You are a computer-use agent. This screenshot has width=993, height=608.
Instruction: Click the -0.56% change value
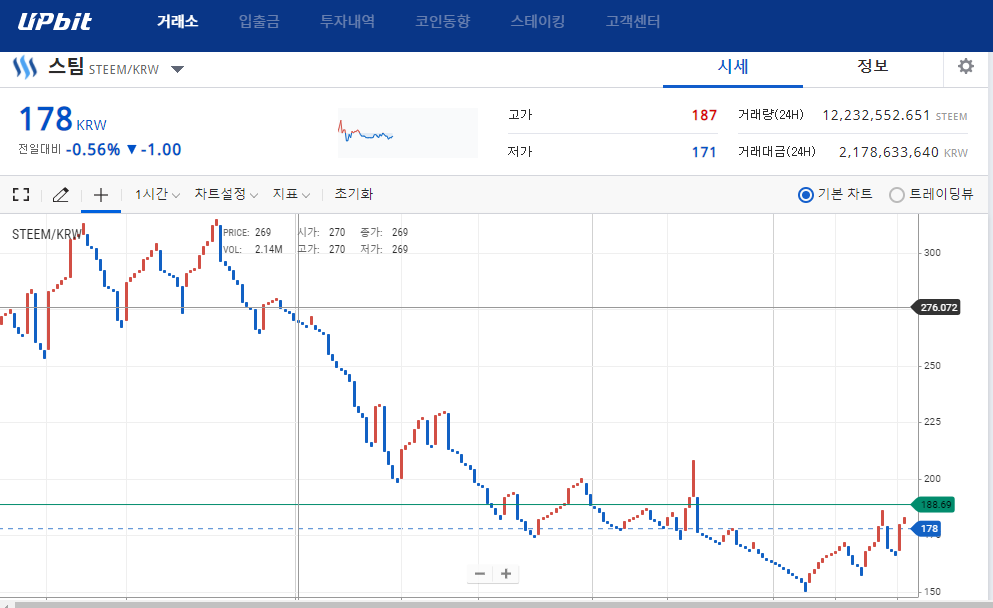click(x=93, y=149)
